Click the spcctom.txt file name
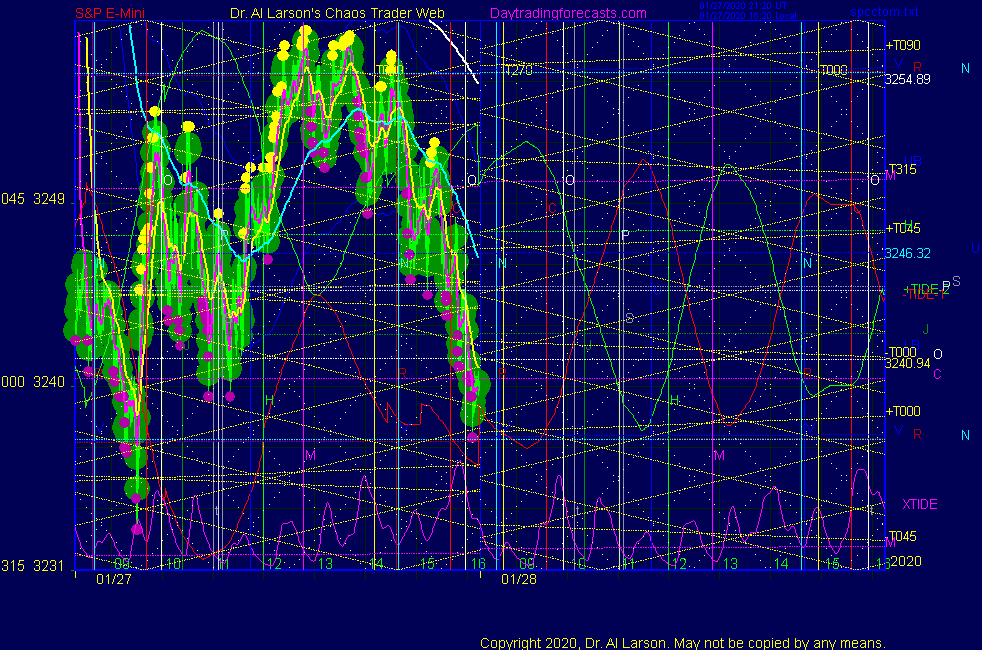The height and width of the screenshot is (650, 982). click(885, 12)
